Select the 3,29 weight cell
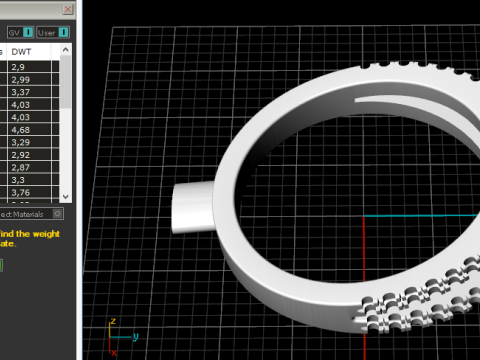The image size is (480, 360). tap(29, 142)
